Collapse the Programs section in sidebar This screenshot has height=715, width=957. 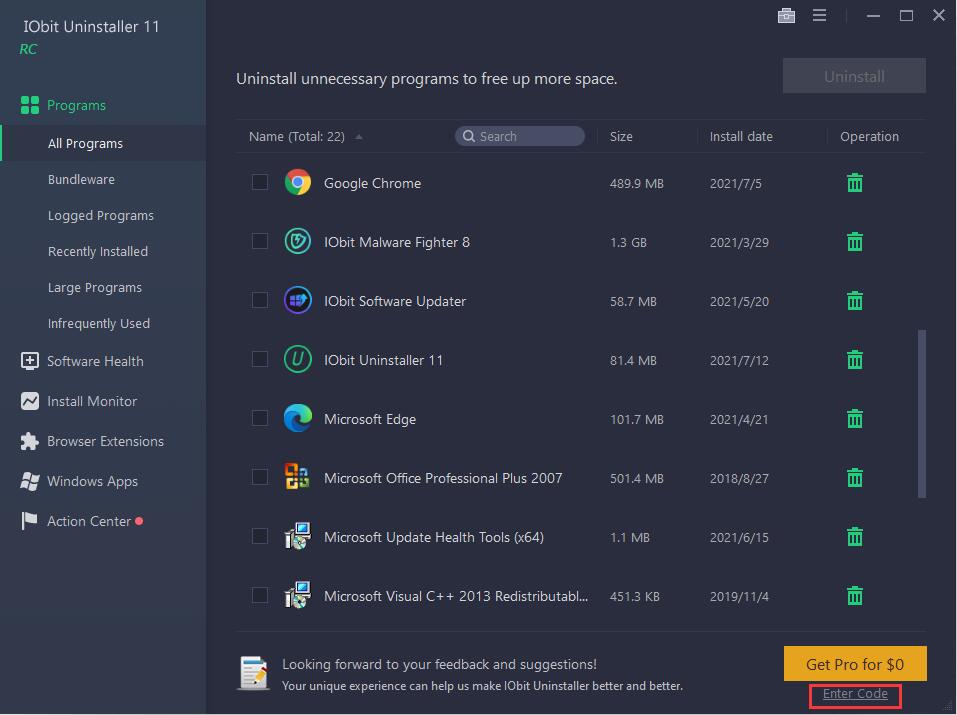[x=76, y=105]
